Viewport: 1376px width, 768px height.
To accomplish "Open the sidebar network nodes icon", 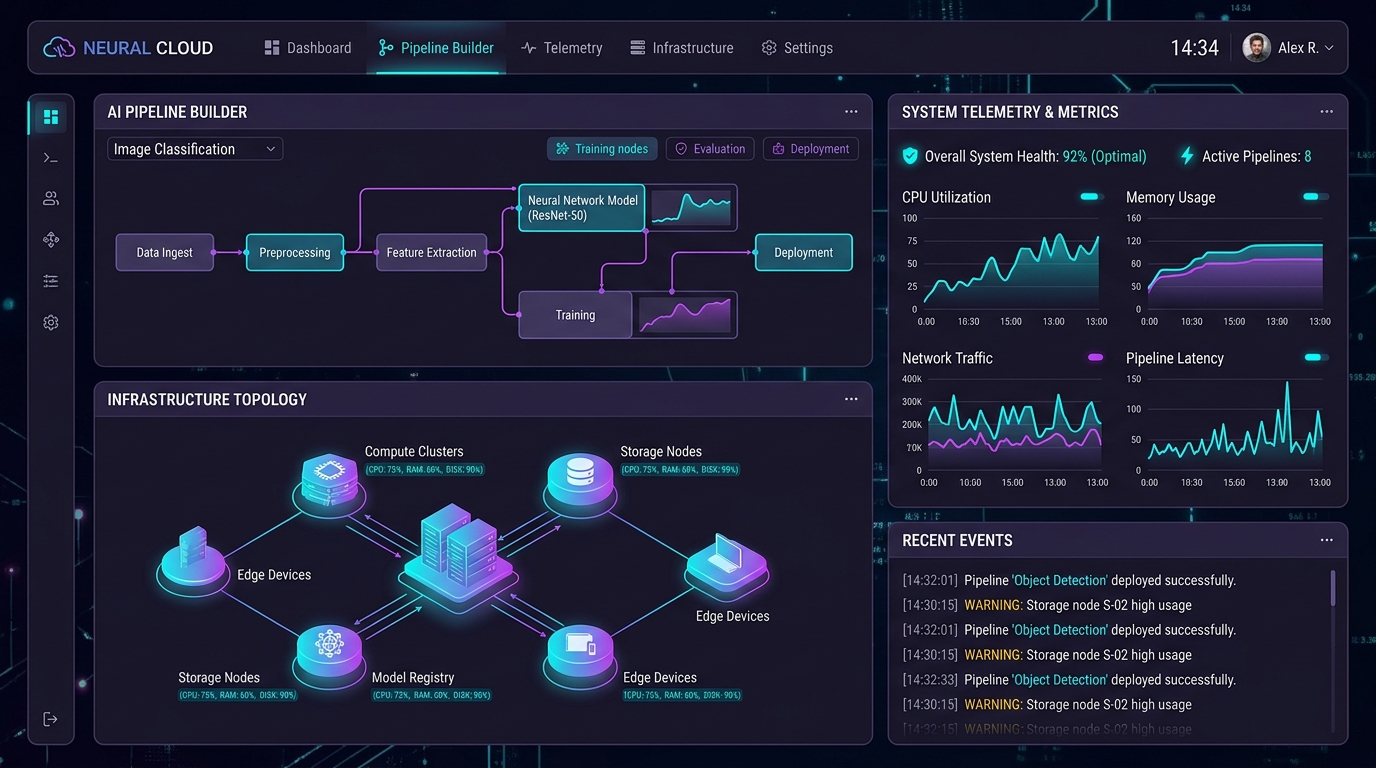I will tap(51, 240).
